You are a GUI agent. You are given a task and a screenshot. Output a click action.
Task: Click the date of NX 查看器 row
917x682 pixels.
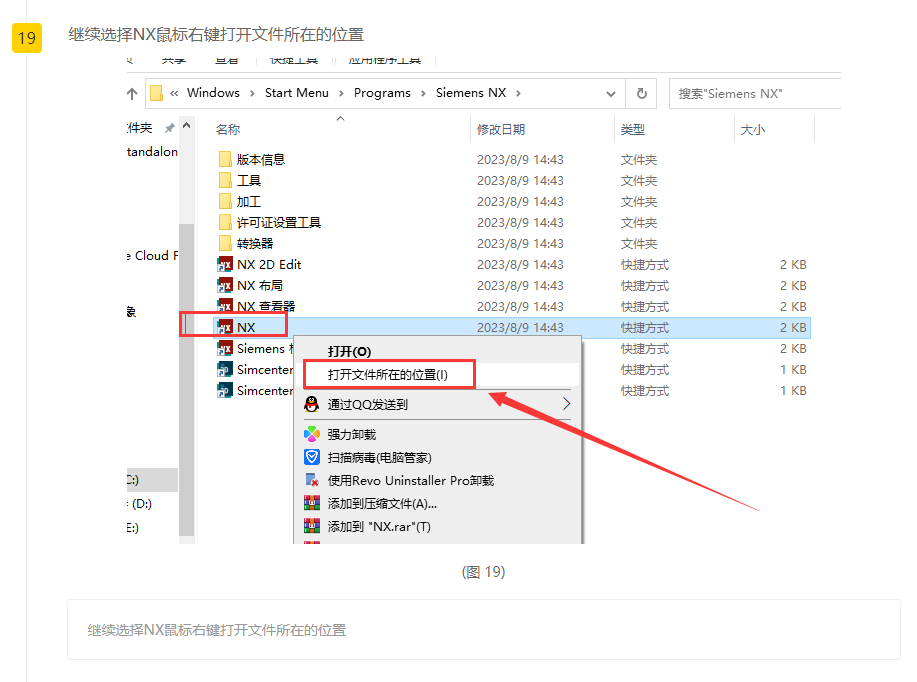pyautogui.click(x=520, y=306)
